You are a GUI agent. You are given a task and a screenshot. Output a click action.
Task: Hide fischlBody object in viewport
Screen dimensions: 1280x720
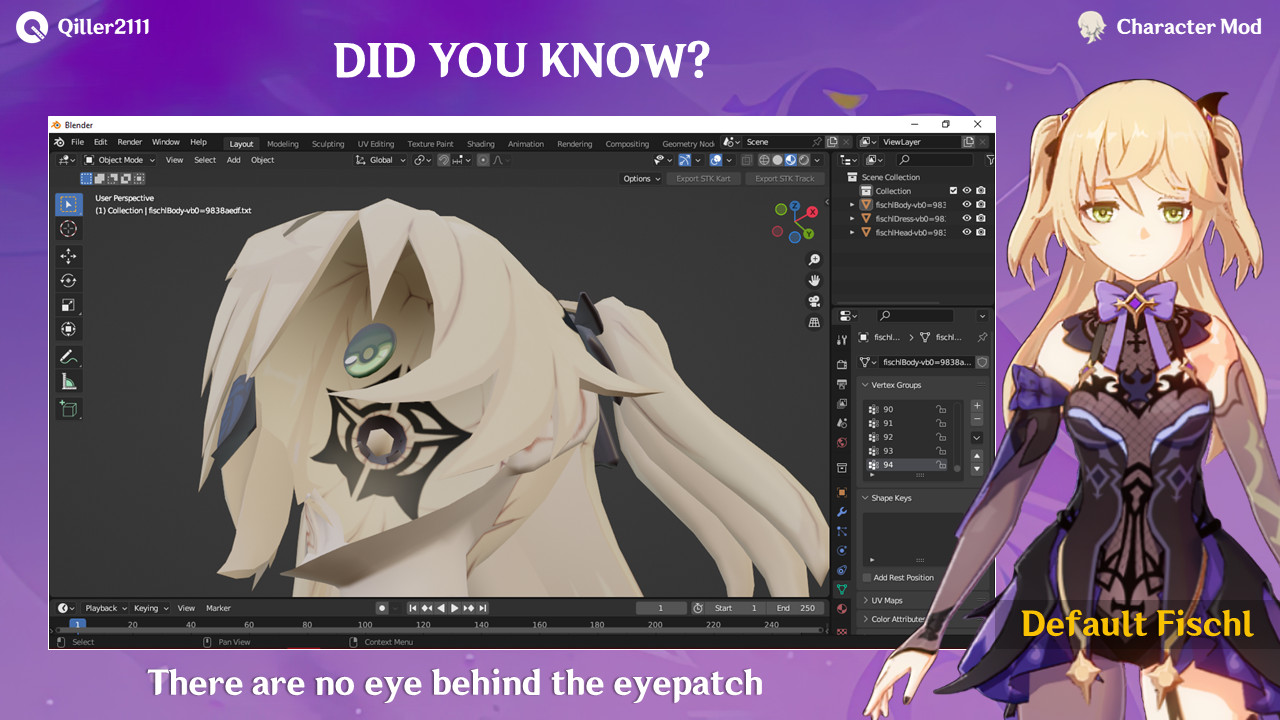(x=967, y=204)
